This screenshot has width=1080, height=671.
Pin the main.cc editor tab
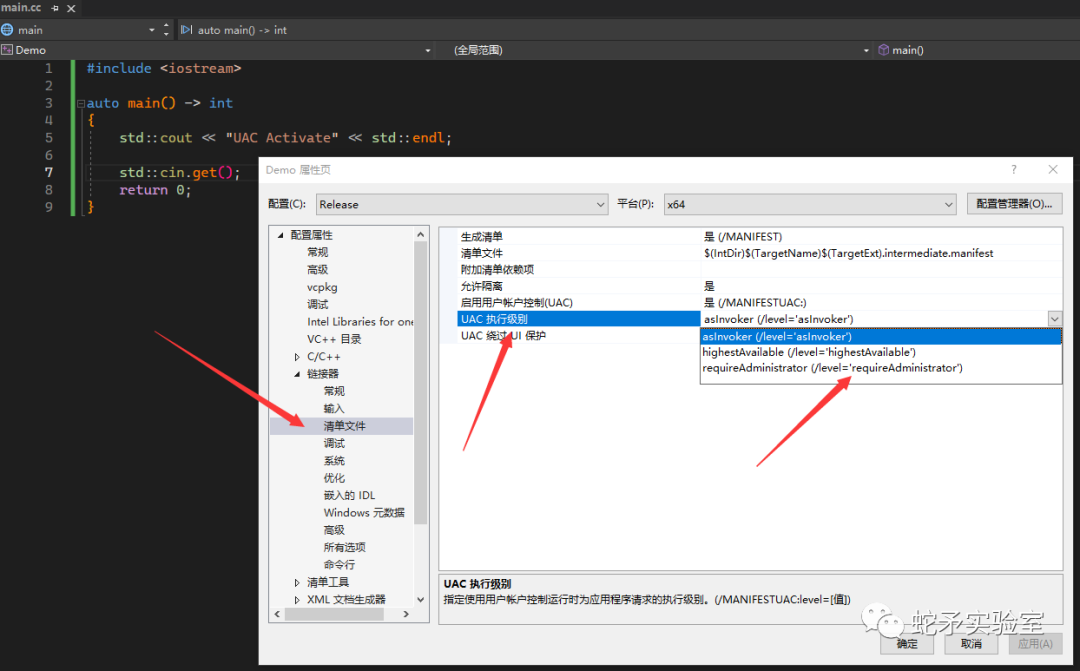pyautogui.click(x=55, y=8)
